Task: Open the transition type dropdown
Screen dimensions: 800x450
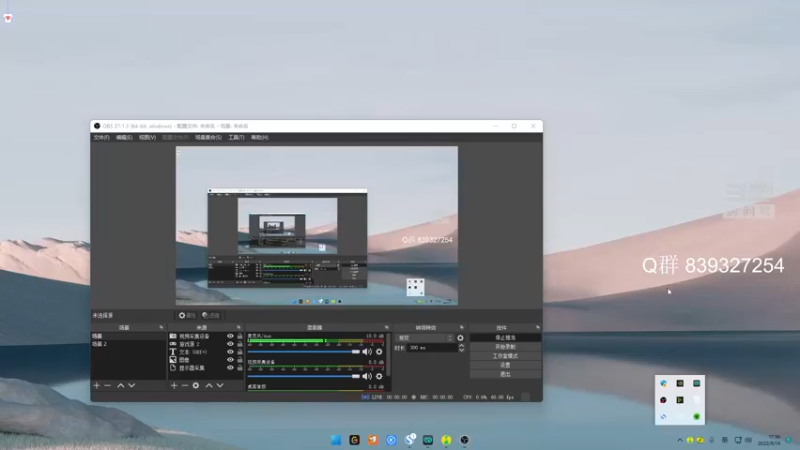Action: [x=424, y=338]
